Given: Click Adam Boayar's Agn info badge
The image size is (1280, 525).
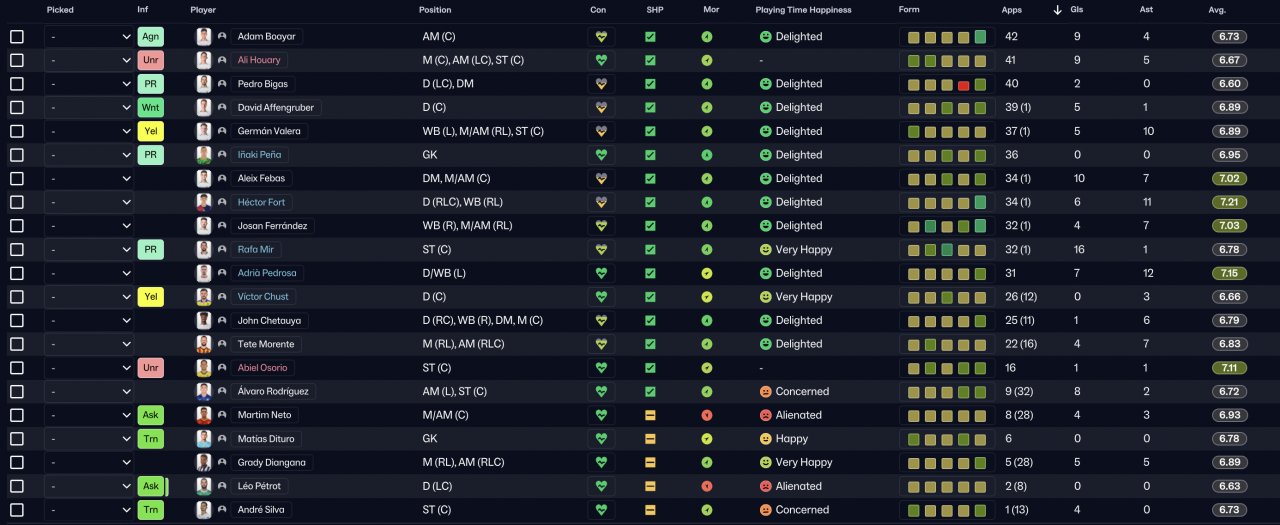Looking at the screenshot, I should coord(150,36).
